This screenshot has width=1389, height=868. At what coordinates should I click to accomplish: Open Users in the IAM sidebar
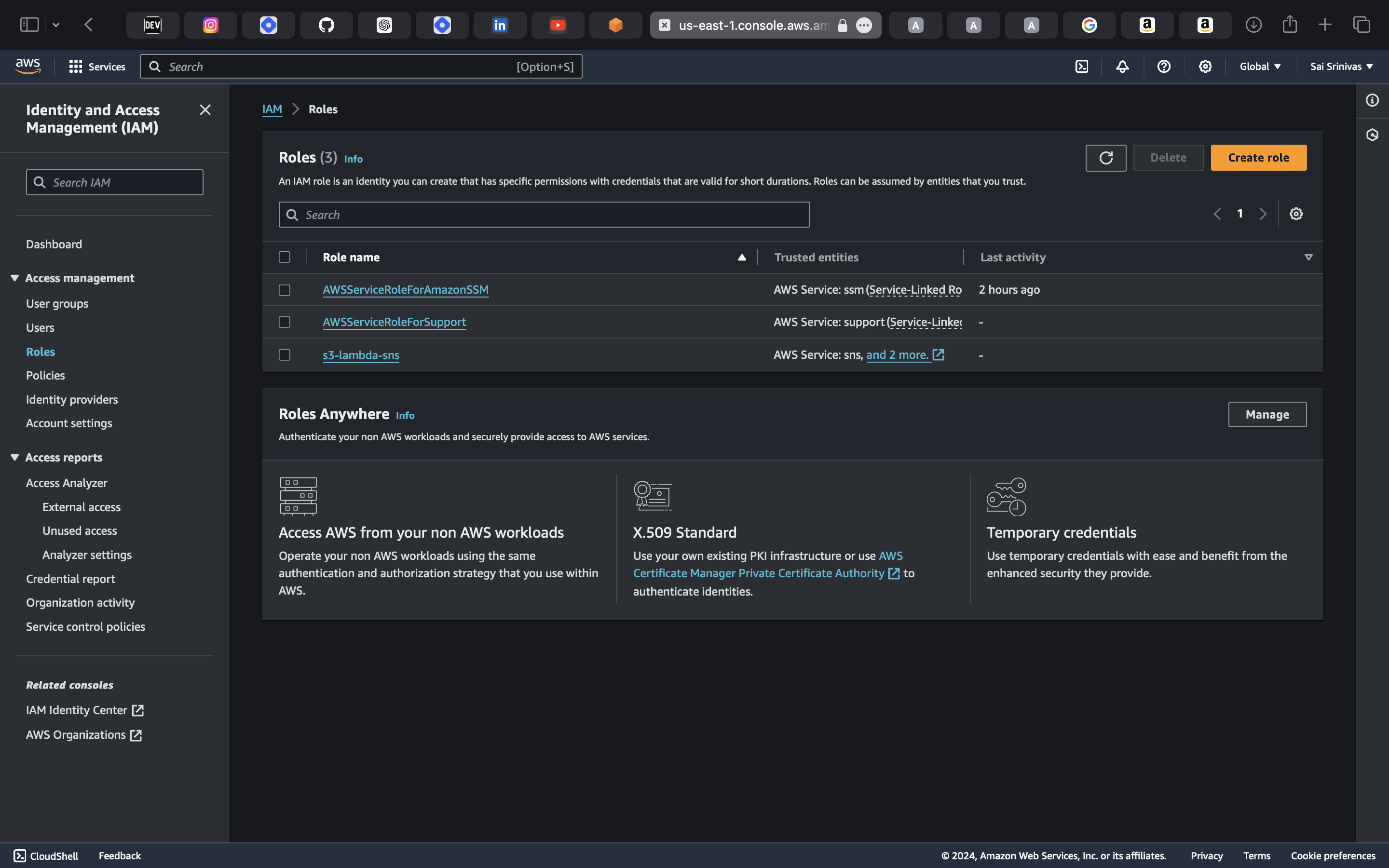tap(40, 328)
